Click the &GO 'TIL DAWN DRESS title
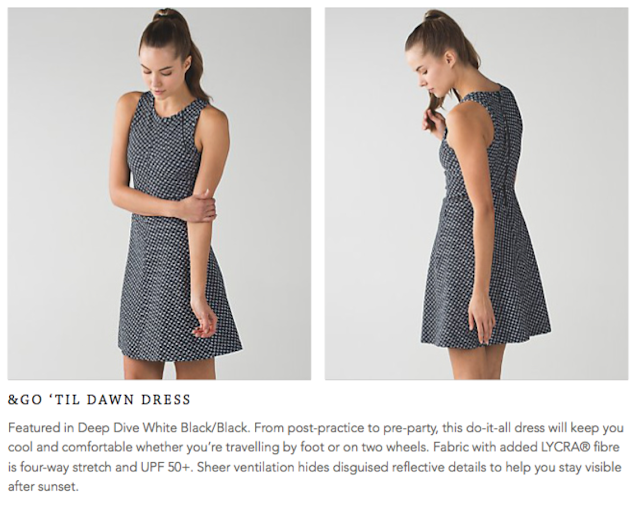This screenshot has height=508, width=640. [99, 400]
